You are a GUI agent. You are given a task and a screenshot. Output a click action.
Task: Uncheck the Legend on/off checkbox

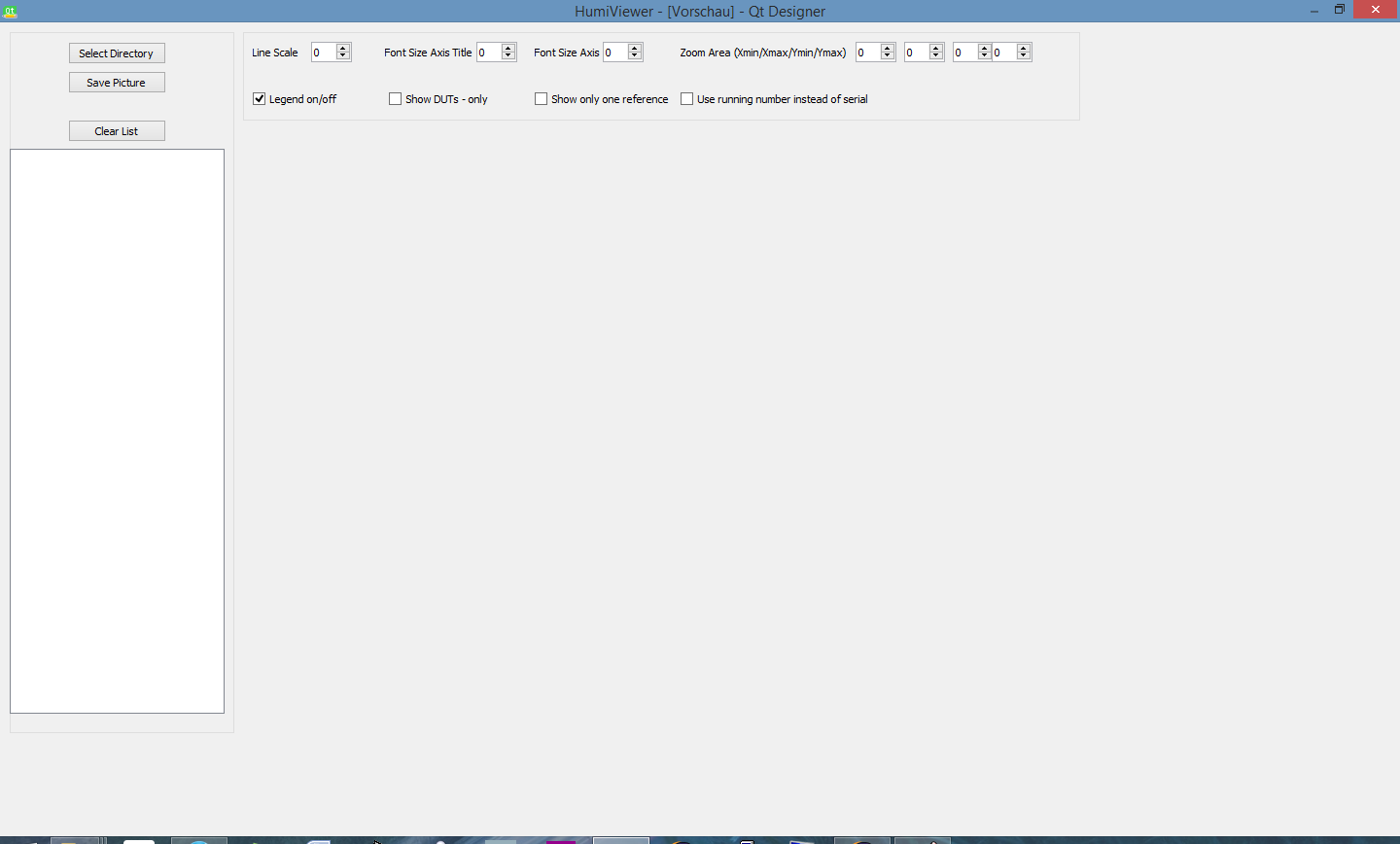point(259,98)
